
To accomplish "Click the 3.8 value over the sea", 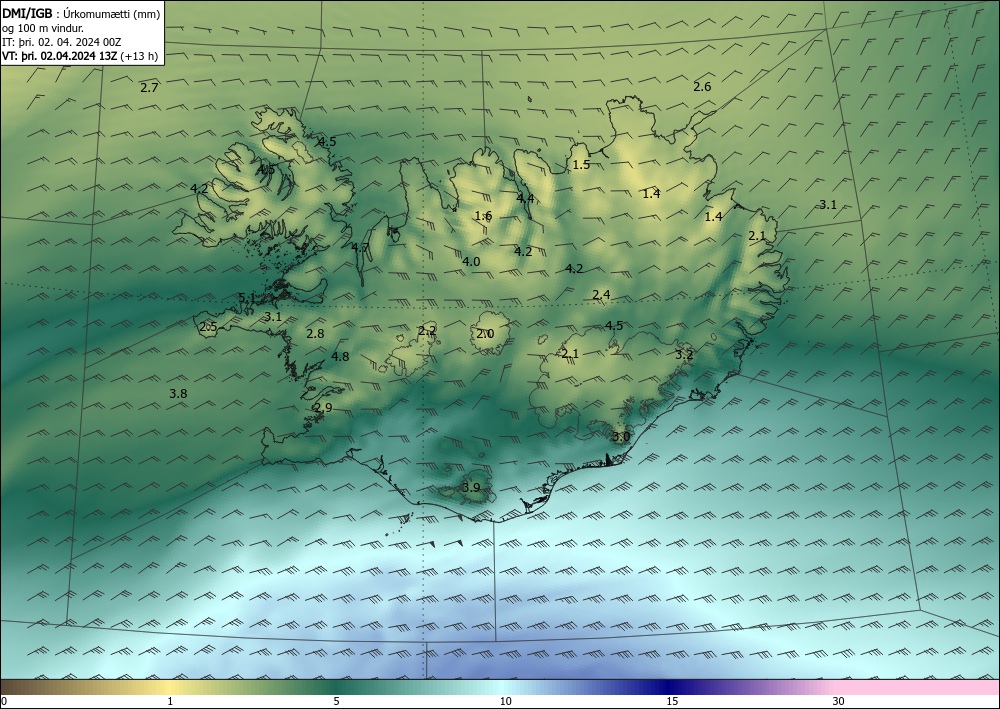I will (x=178, y=393).
